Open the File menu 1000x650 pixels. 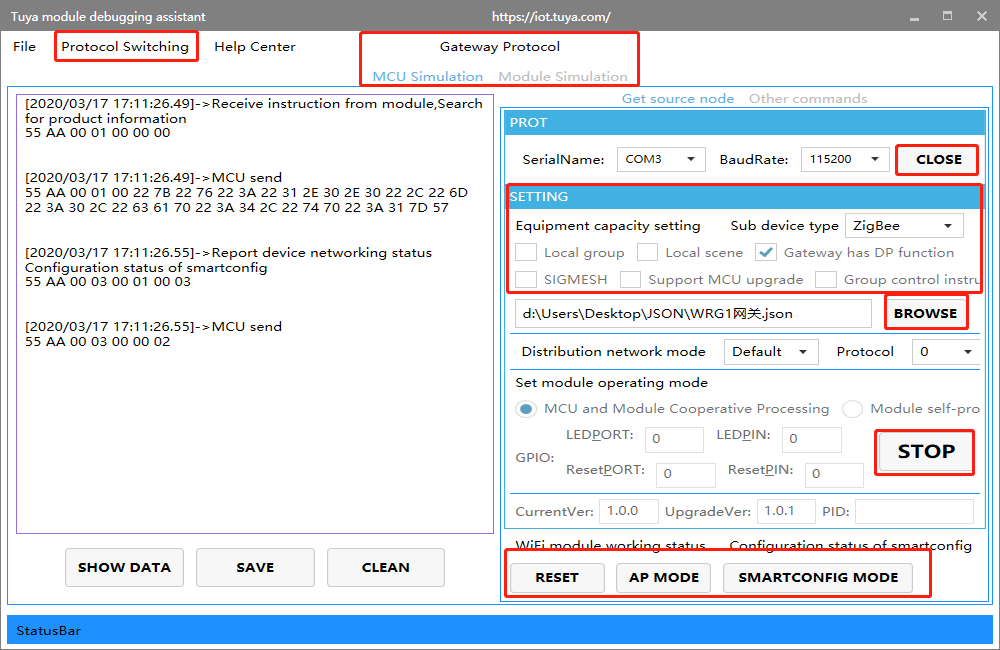click(x=24, y=47)
